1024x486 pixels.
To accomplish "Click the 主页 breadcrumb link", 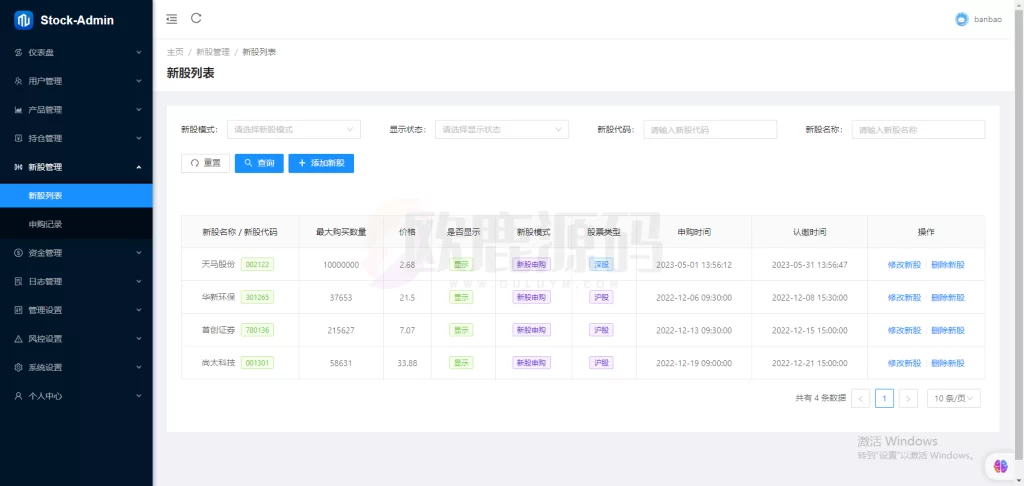I will tap(175, 52).
